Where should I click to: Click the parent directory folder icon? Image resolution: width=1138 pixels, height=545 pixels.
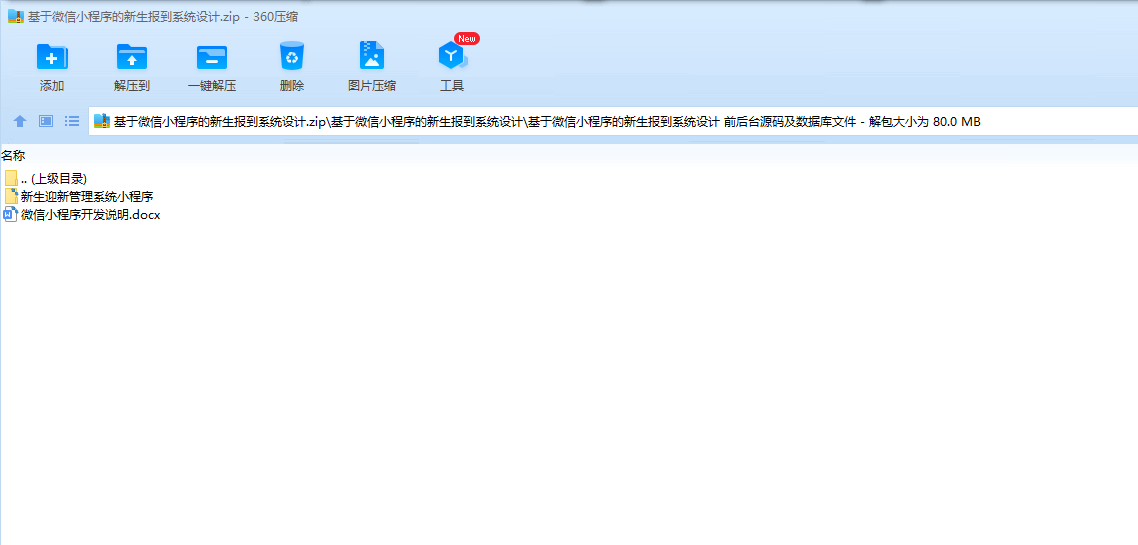coord(11,178)
